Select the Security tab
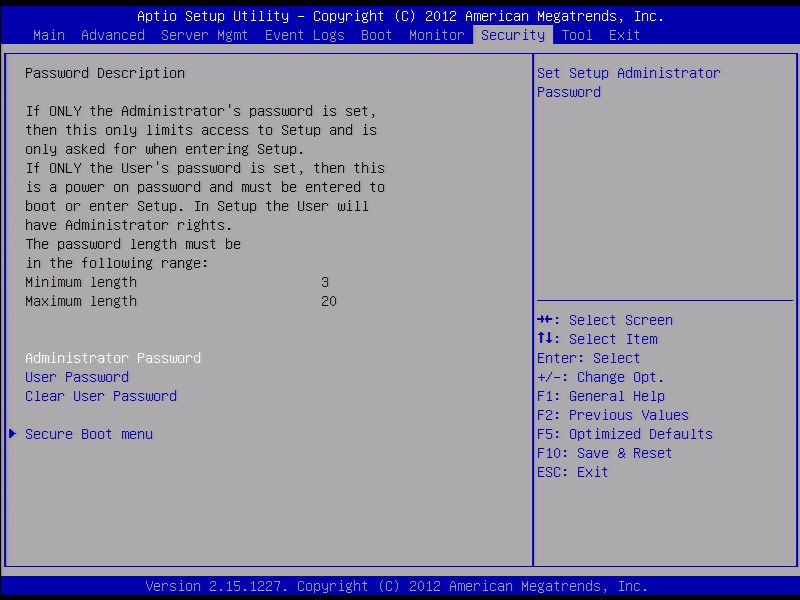This screenshot has width=800, height=600. [x=513, y=35]
